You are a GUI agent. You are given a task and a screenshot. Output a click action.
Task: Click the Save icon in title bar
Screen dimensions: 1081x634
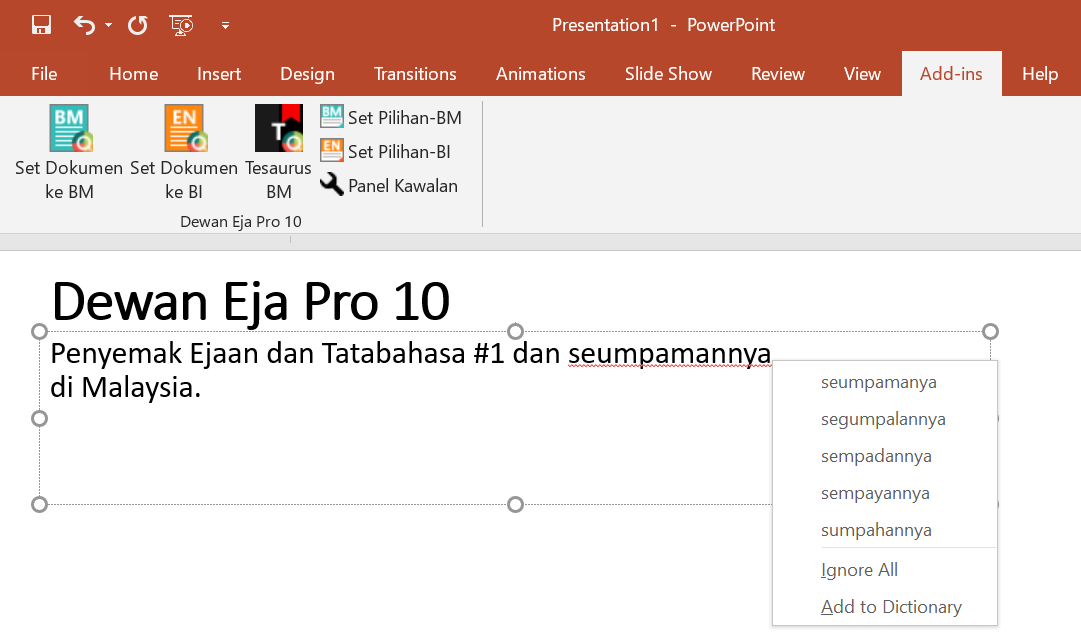(x=41, y=25)
